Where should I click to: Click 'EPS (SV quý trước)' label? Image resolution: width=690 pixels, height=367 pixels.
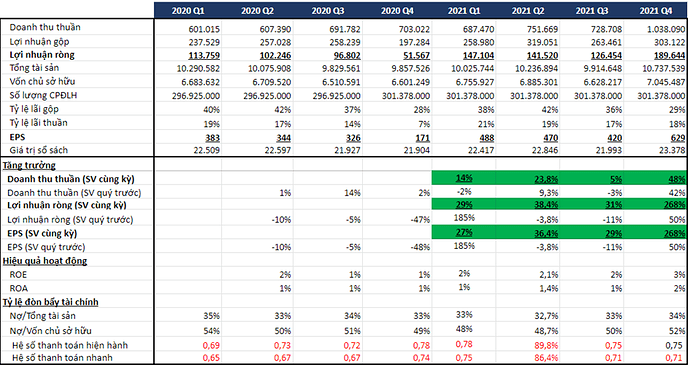[x=46, y=247]
